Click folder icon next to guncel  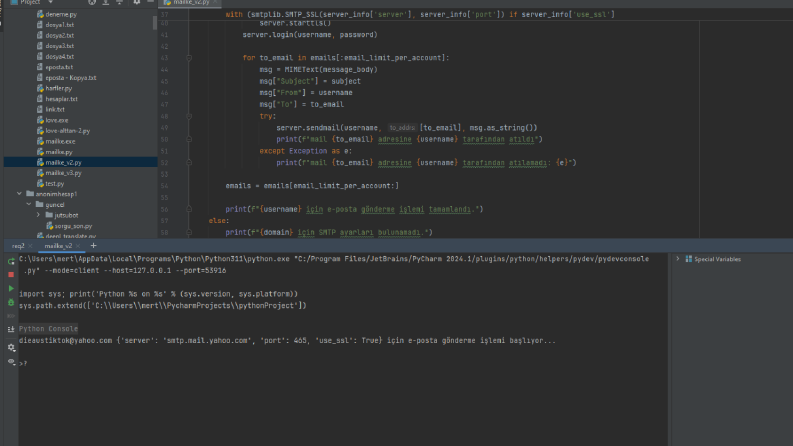pos(39,204)
